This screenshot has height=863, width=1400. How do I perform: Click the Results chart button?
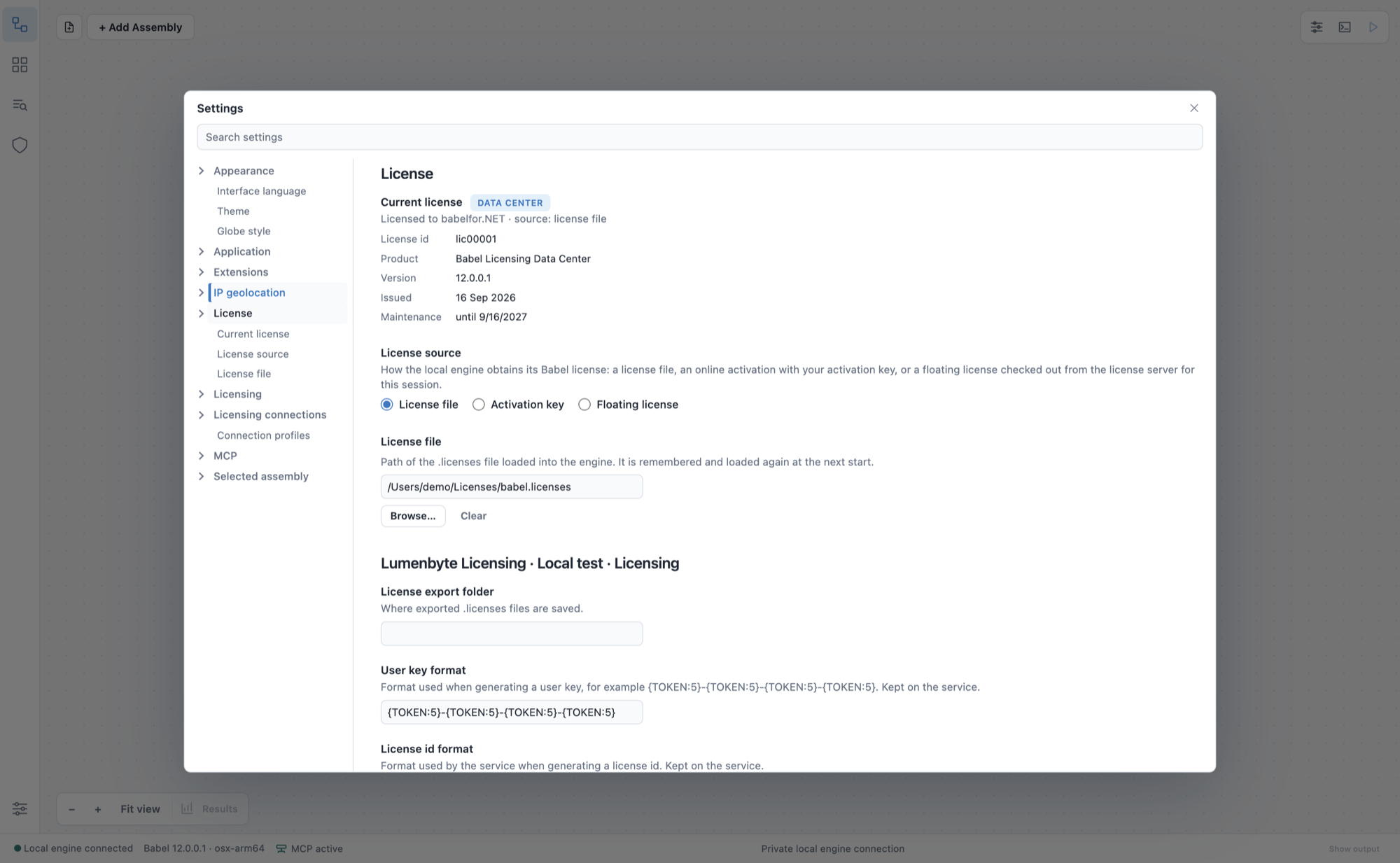pos(209,808)
